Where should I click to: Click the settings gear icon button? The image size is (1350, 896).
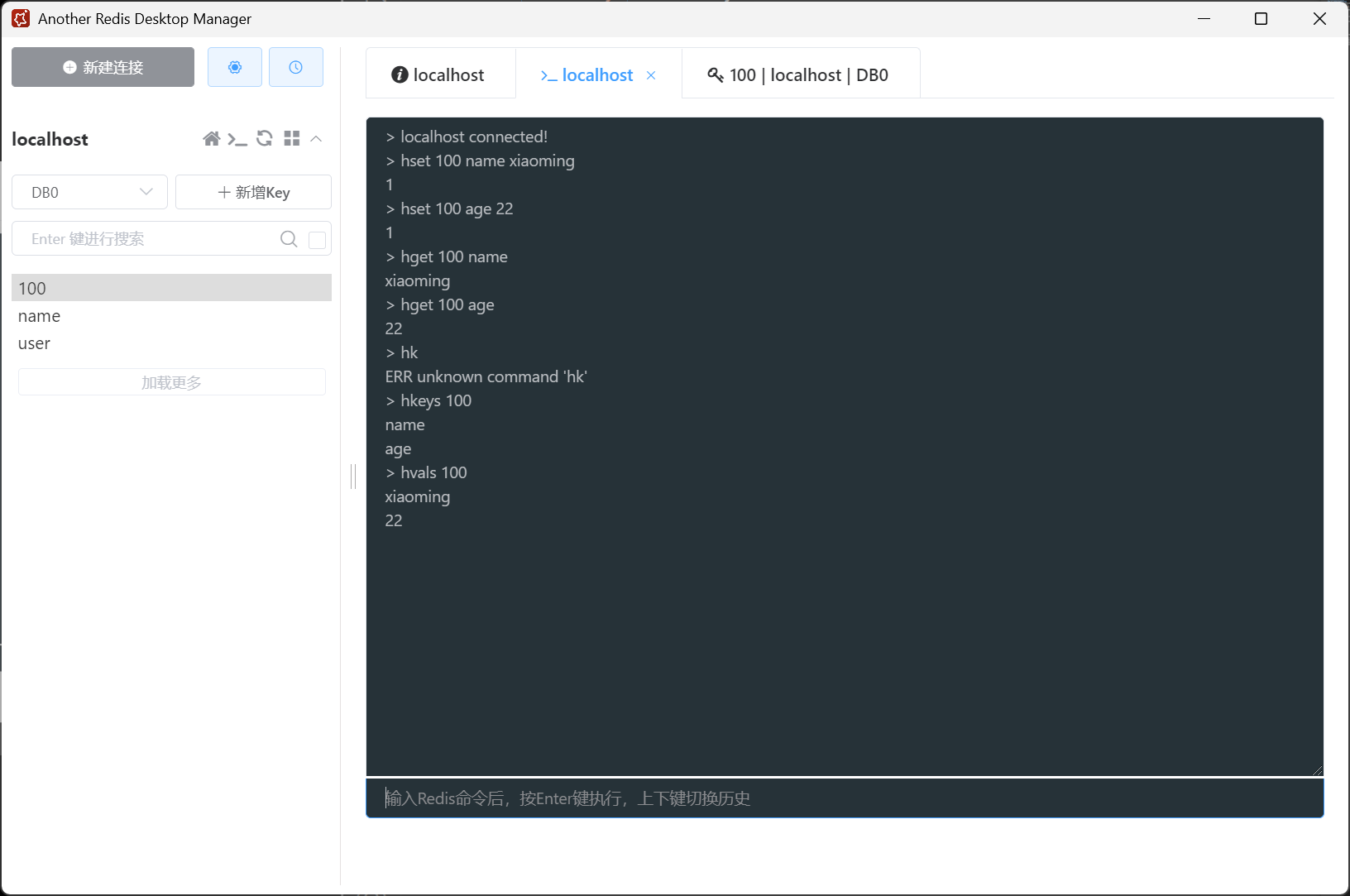(235, 67)
